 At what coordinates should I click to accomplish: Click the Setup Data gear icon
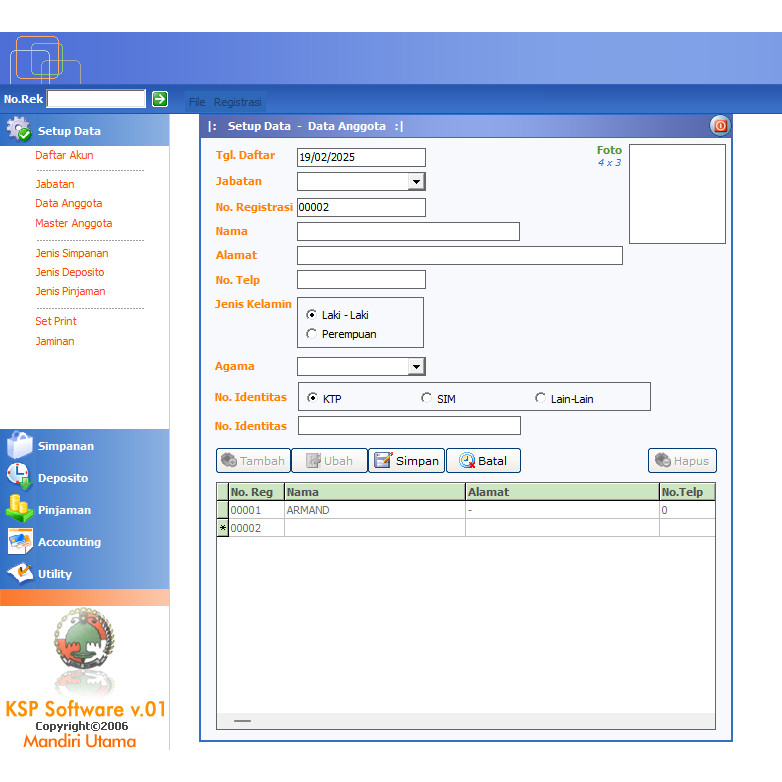(19, 129)
